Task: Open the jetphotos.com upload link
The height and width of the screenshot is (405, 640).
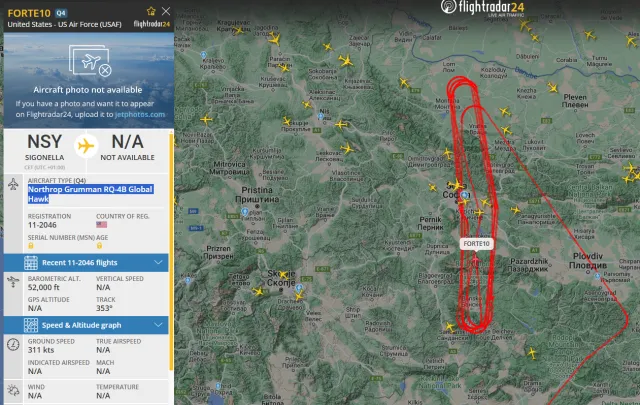Action: tap(140, 114)
